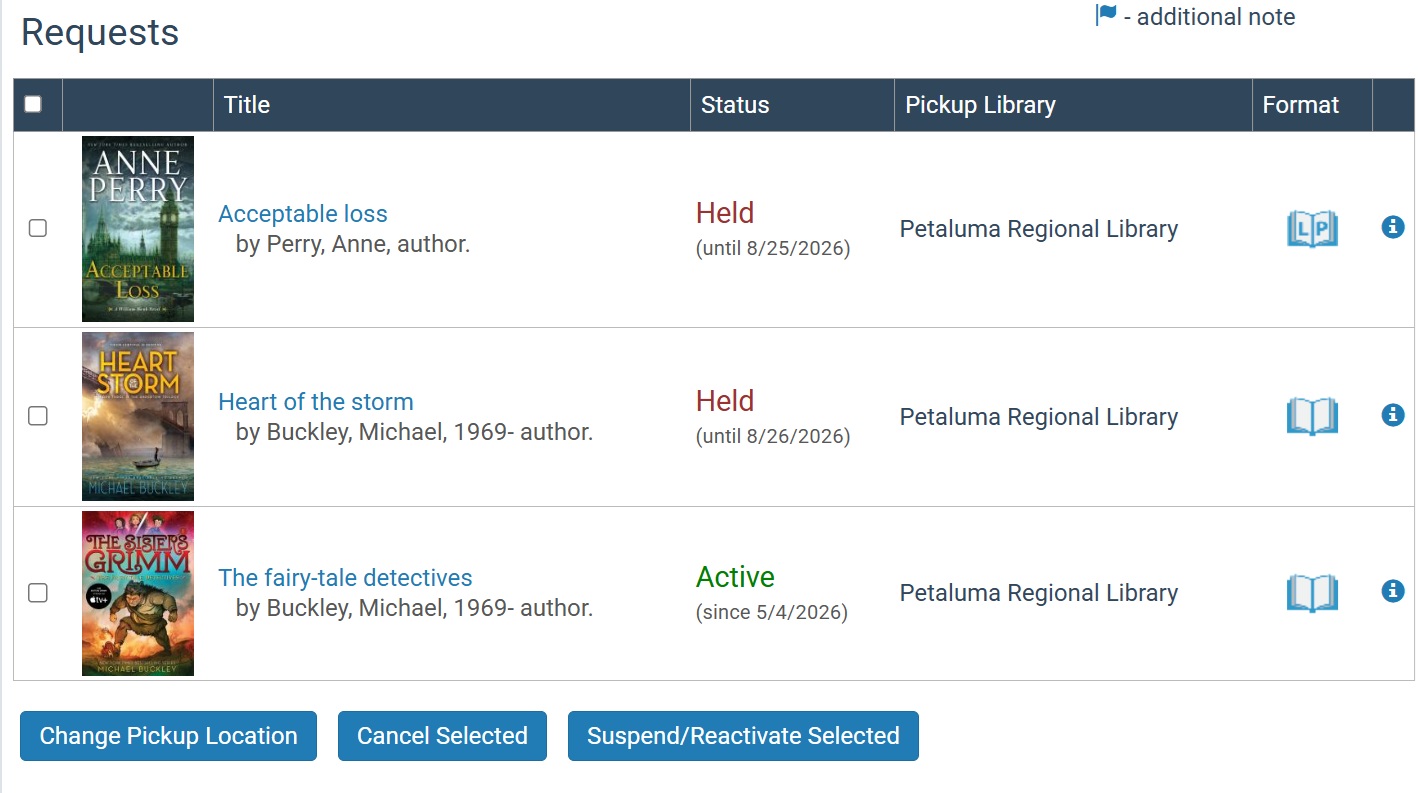Mark the checkbox for The fairy-tale detectives

(x=38, y=593)
